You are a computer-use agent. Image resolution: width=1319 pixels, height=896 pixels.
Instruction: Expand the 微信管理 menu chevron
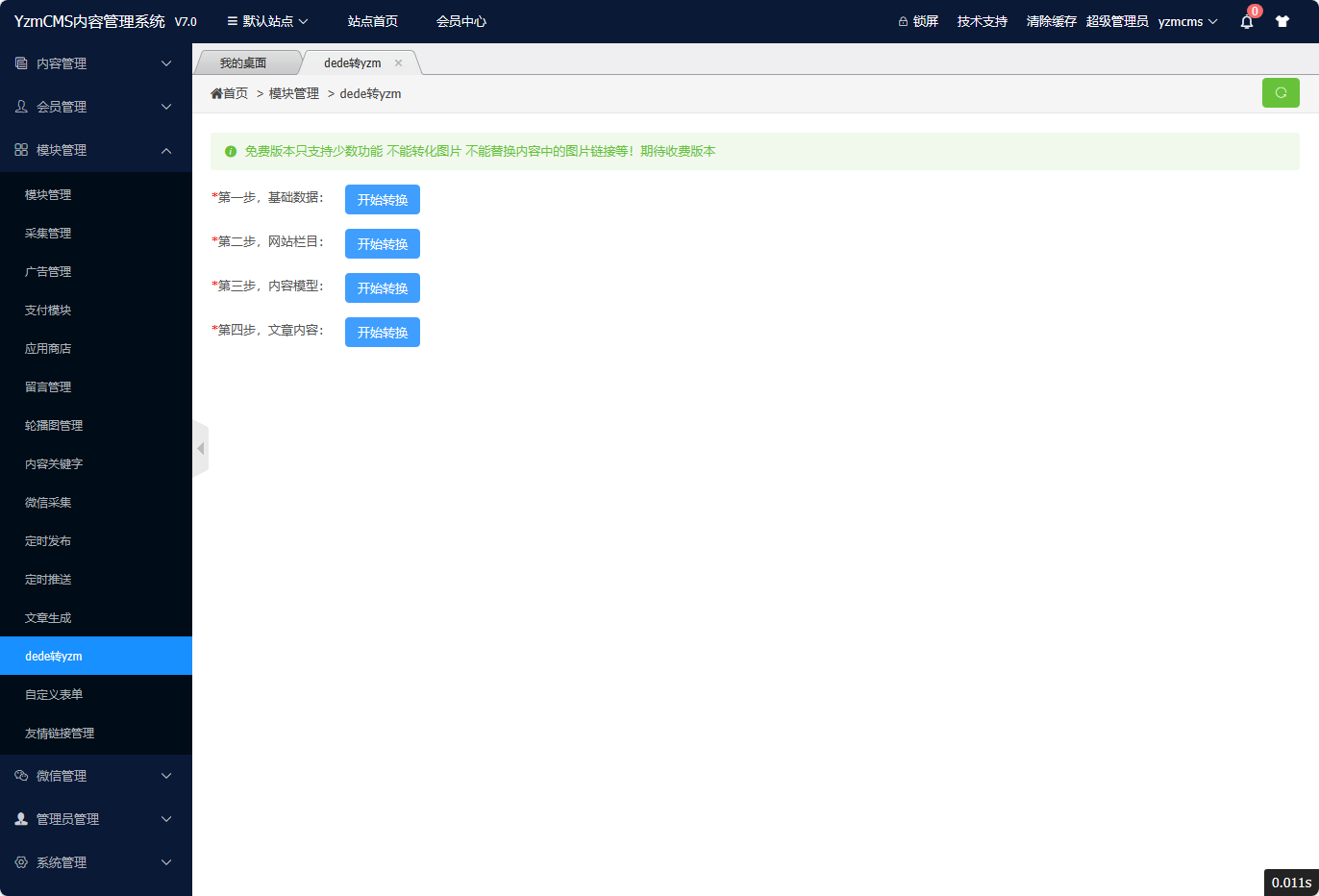click(x=166, y=776)
